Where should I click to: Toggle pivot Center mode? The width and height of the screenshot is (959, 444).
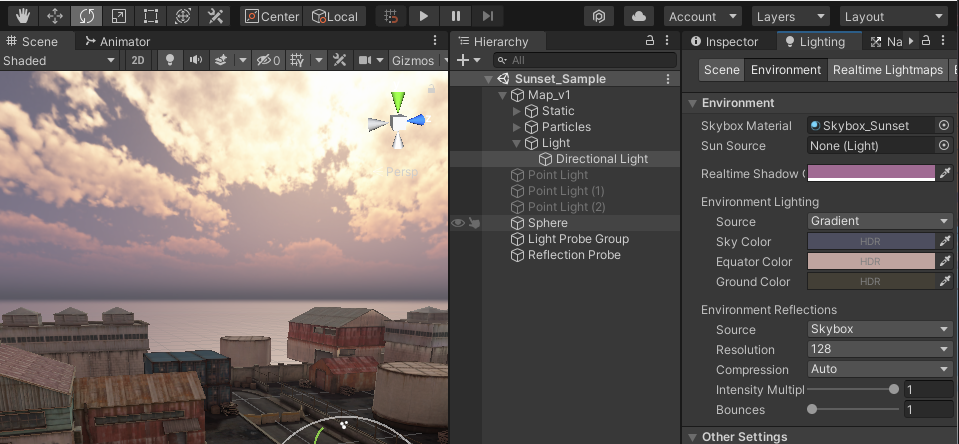pyautogui.click(x=272, y=17)
